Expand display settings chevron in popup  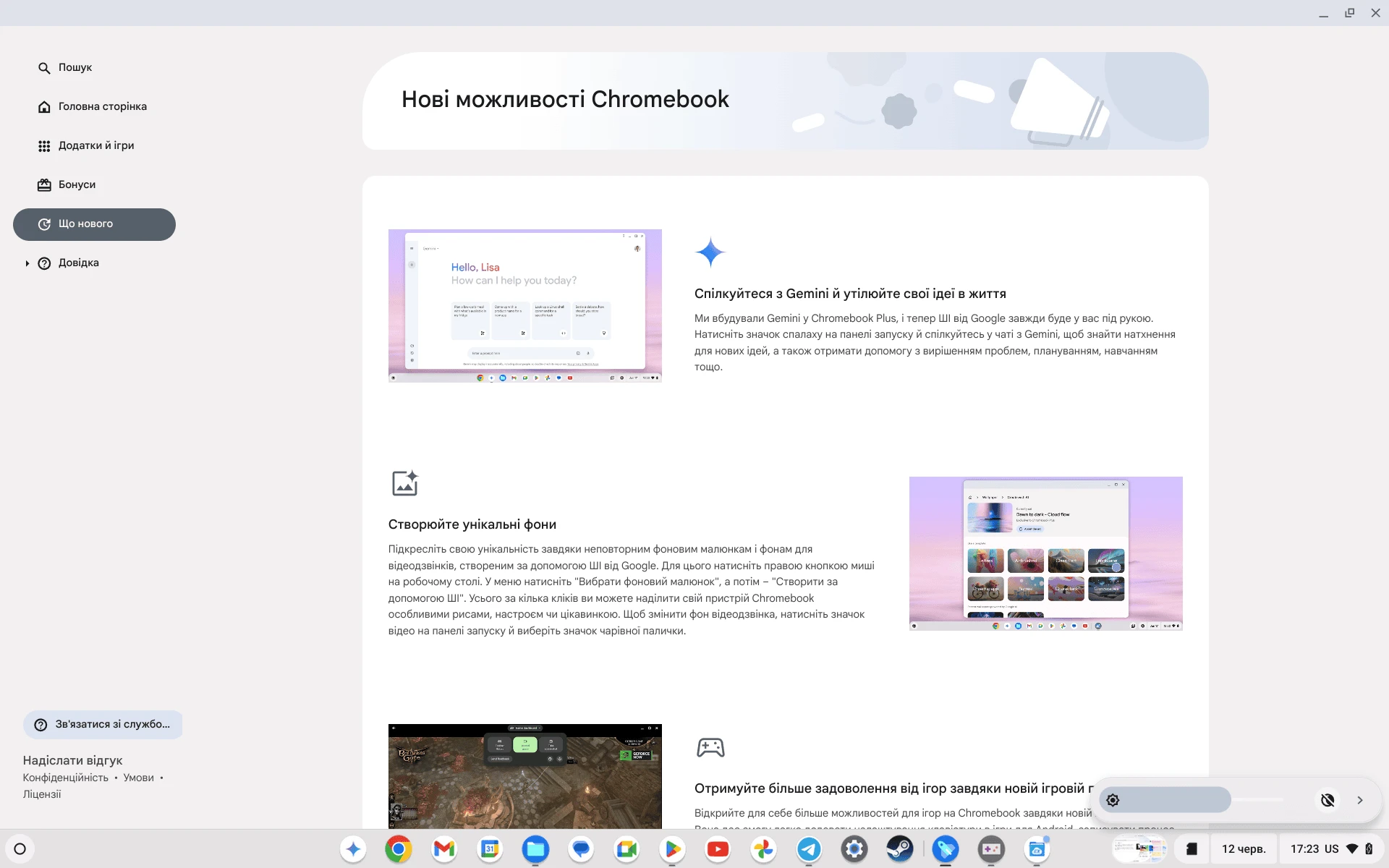(1360, 800)
